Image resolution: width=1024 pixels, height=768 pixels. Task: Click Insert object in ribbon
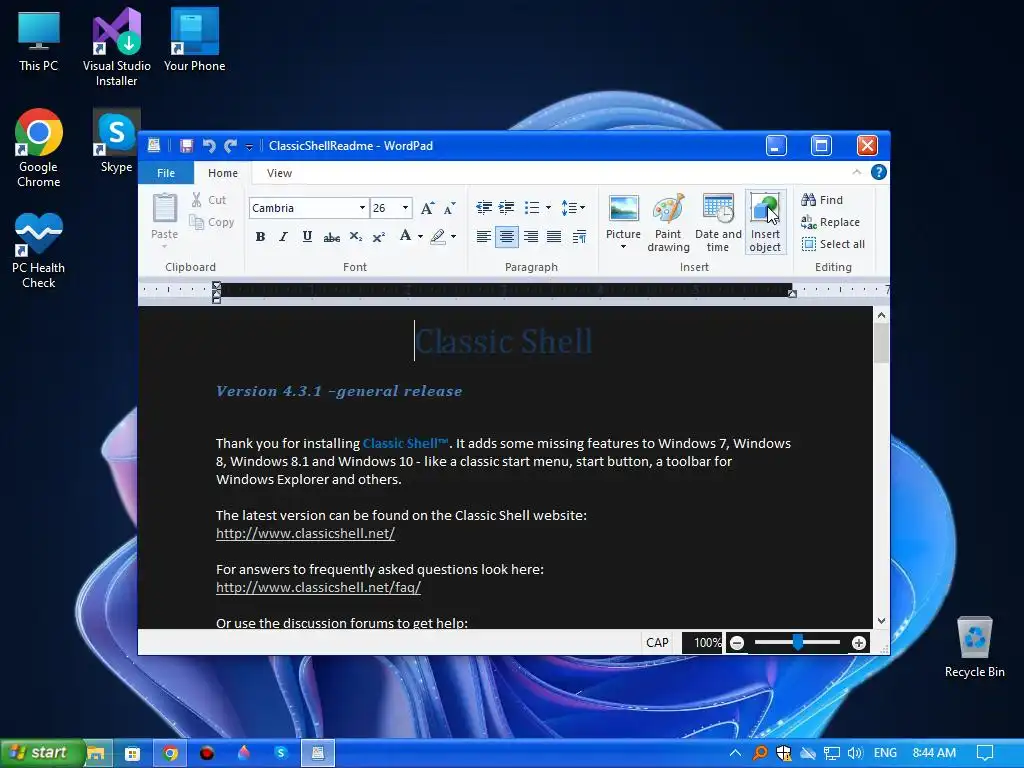pyautogui.click(x=765, y=223)
